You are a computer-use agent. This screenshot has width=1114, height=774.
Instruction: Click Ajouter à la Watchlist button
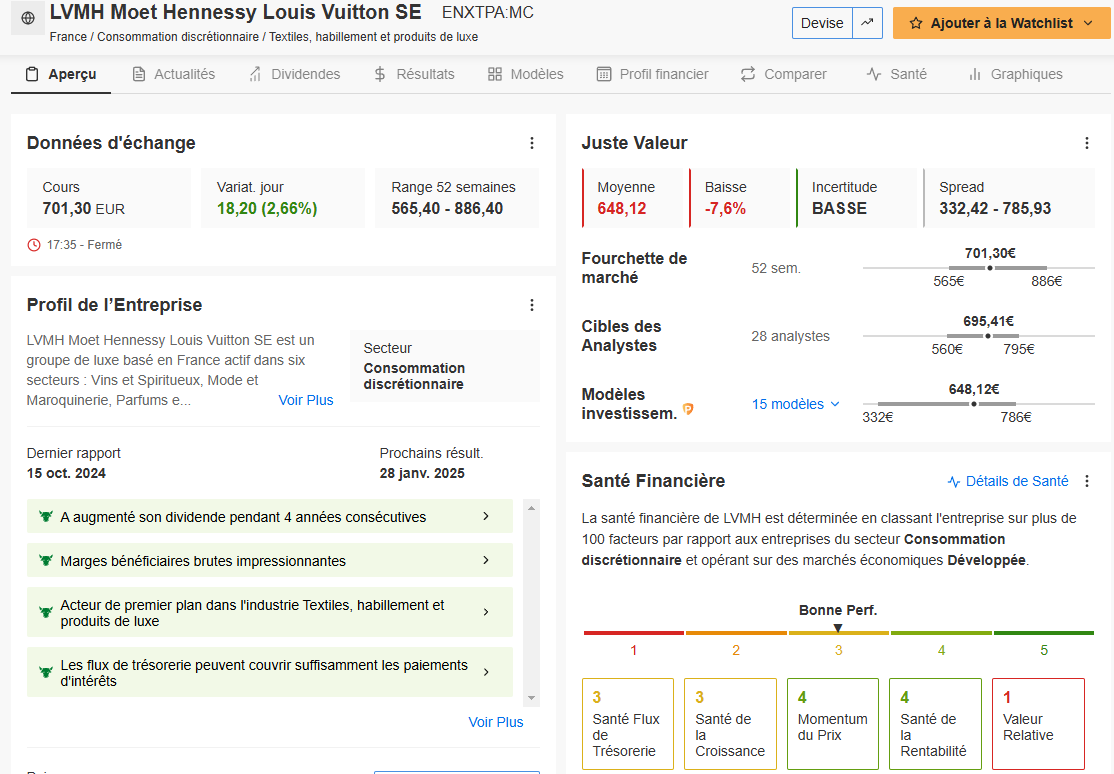(x=1001, y=23)
